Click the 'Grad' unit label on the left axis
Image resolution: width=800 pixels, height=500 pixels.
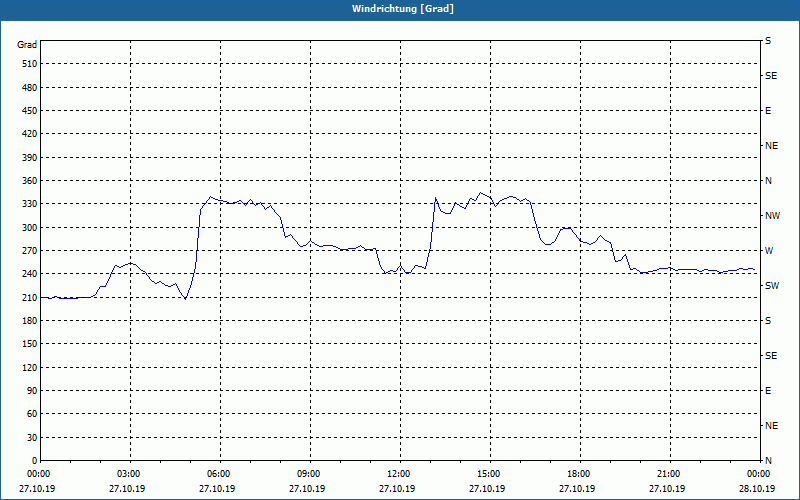(x=27, y=45)
